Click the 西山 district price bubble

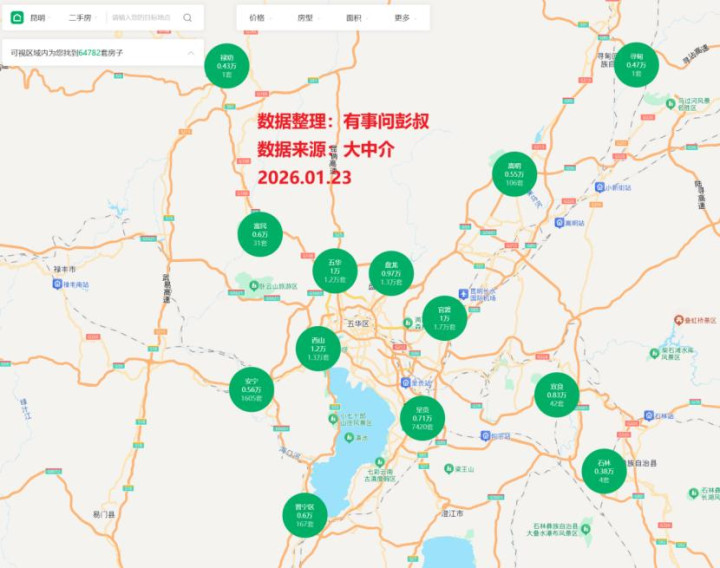pos(318,349)
